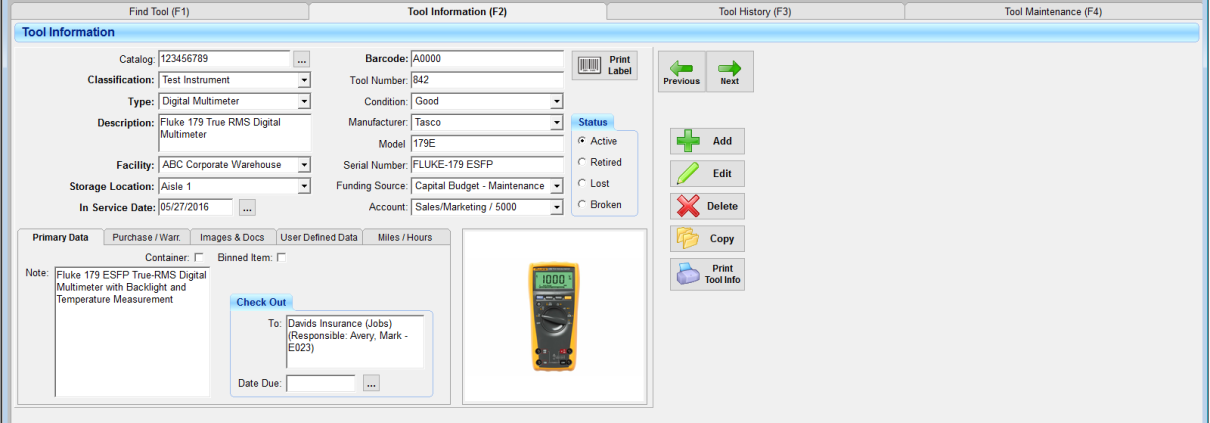
Task: Tick the Binned Item checkbox
Action: pos(281,258)
